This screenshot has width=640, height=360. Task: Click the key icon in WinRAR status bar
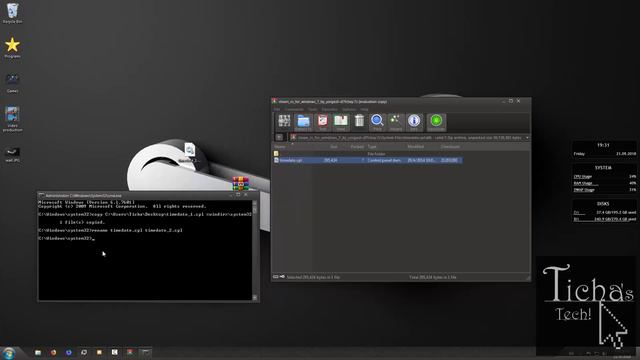(282, 277)
